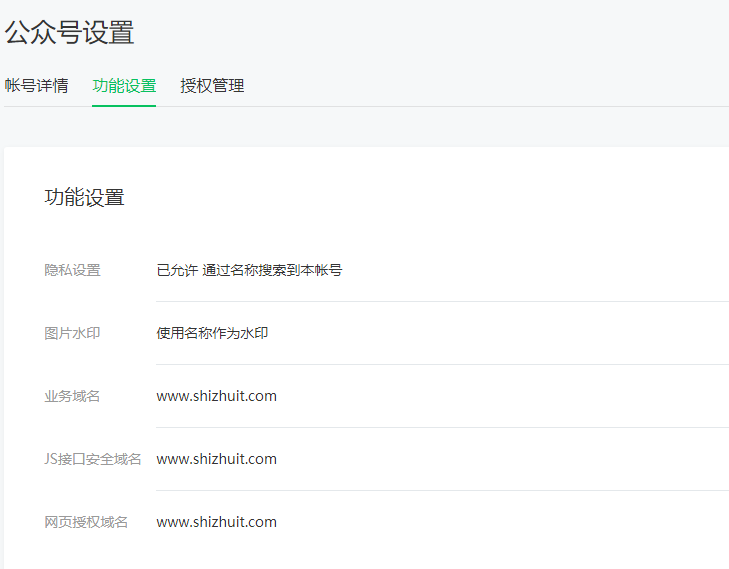729x569 pixels.
Task: Click the divider line below JS接口安全域名 row
Action: click(x=440, y=490)
